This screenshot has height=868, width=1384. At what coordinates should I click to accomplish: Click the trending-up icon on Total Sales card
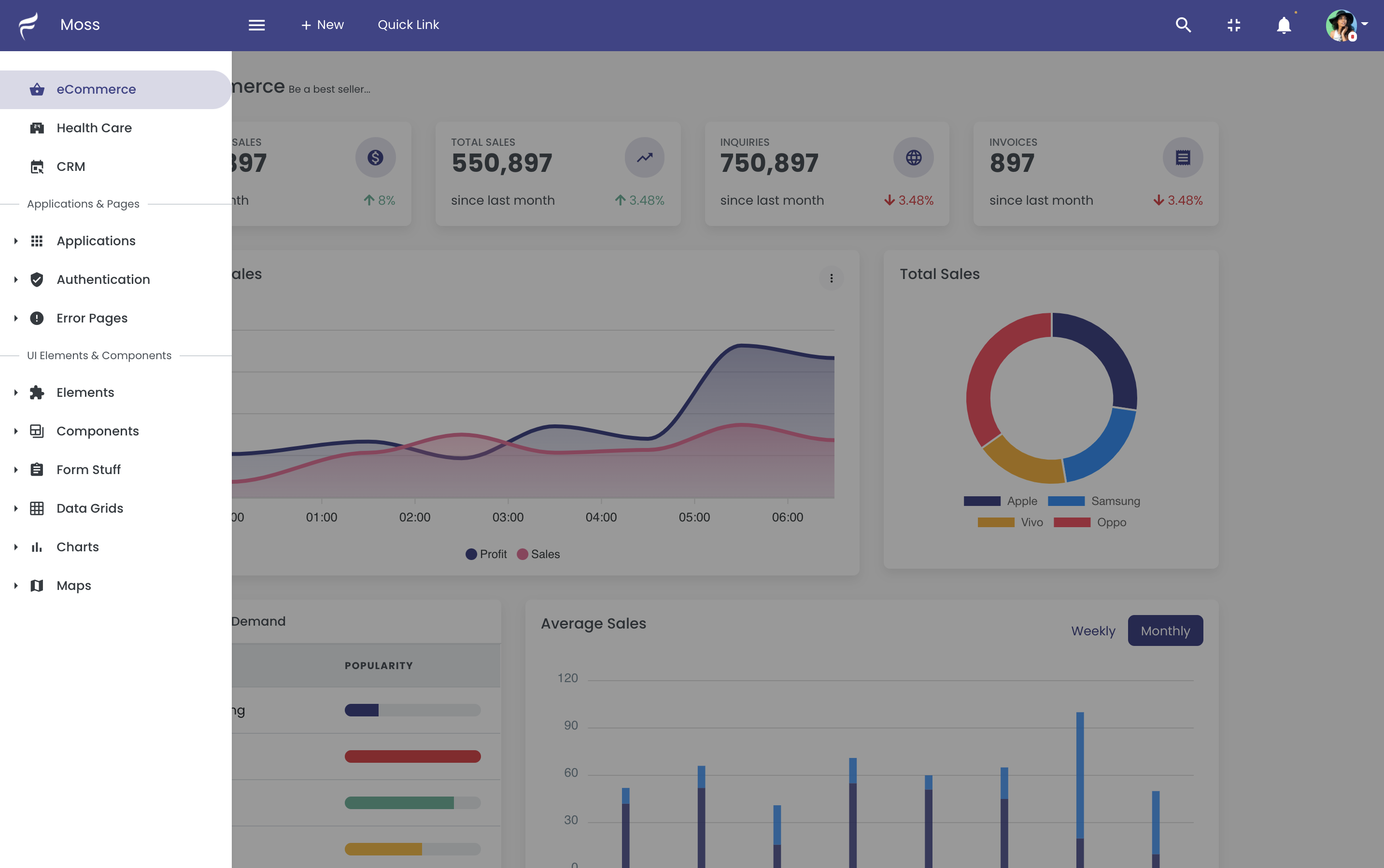pos(644,157)
